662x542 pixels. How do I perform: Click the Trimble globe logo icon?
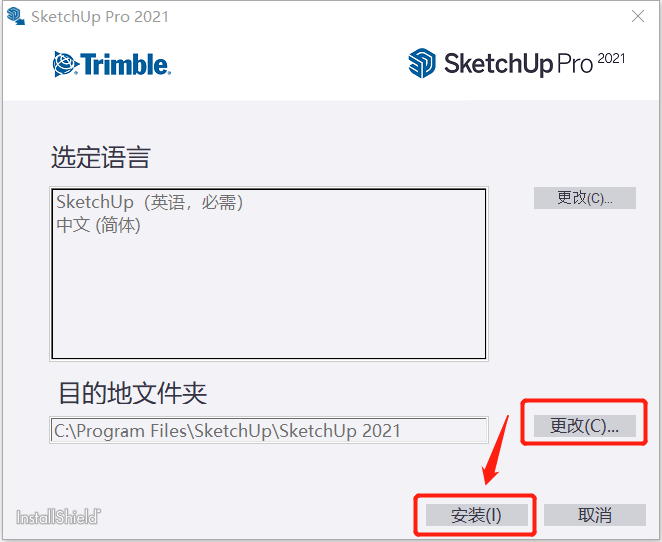65,64
